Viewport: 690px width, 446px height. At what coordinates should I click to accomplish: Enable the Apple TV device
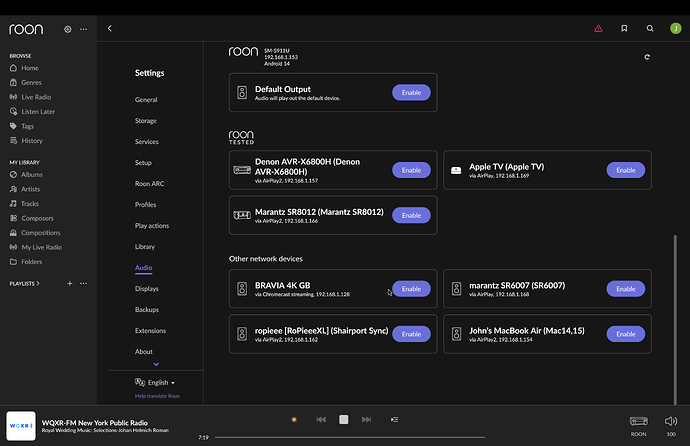tap(625, 170)
